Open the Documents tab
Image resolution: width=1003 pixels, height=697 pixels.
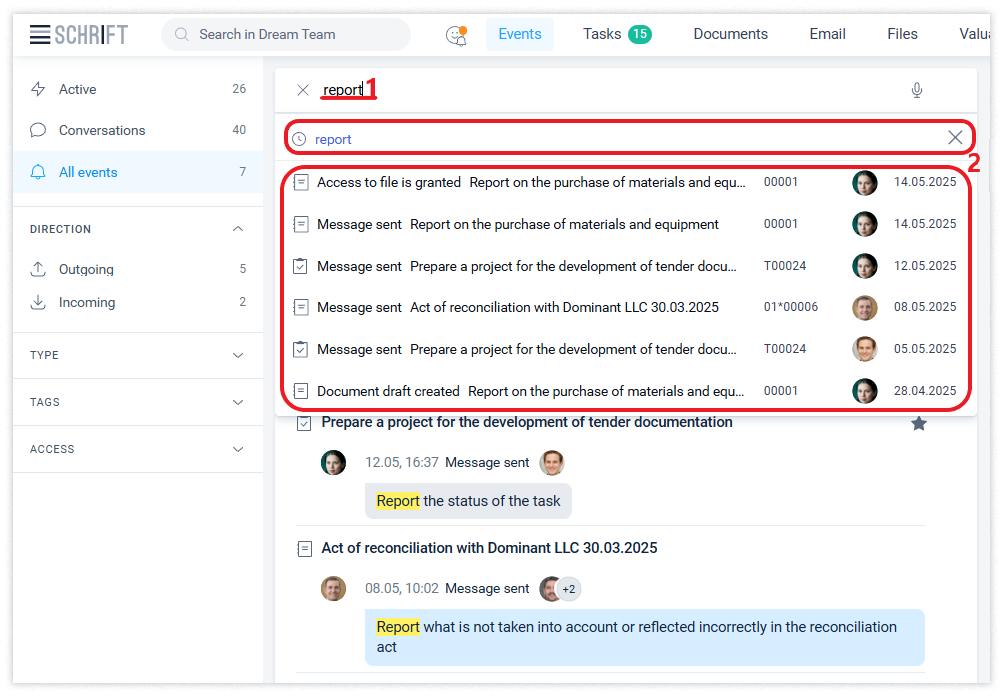click(x=730, y=34)
